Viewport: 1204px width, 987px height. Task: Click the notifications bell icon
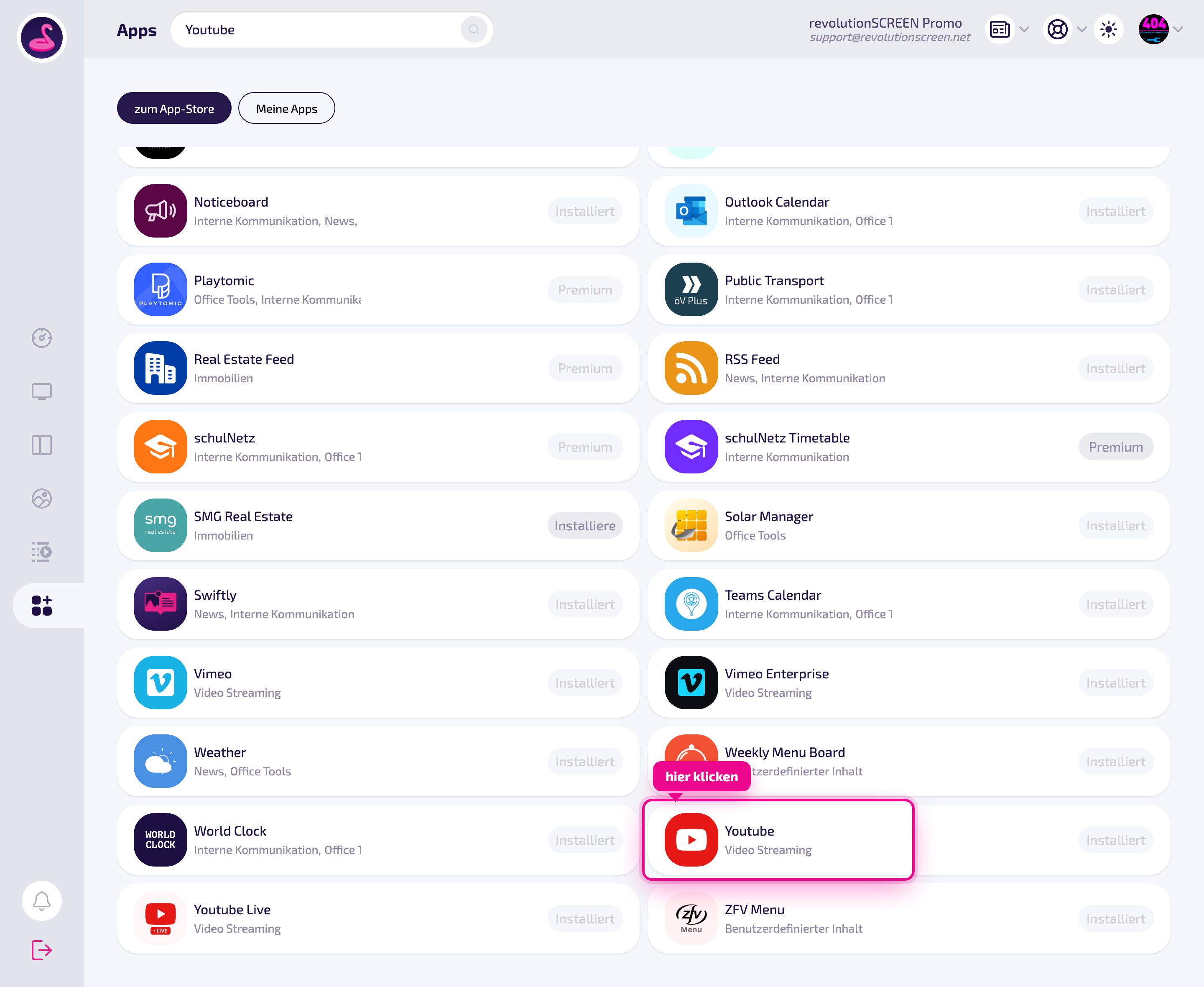41,900
